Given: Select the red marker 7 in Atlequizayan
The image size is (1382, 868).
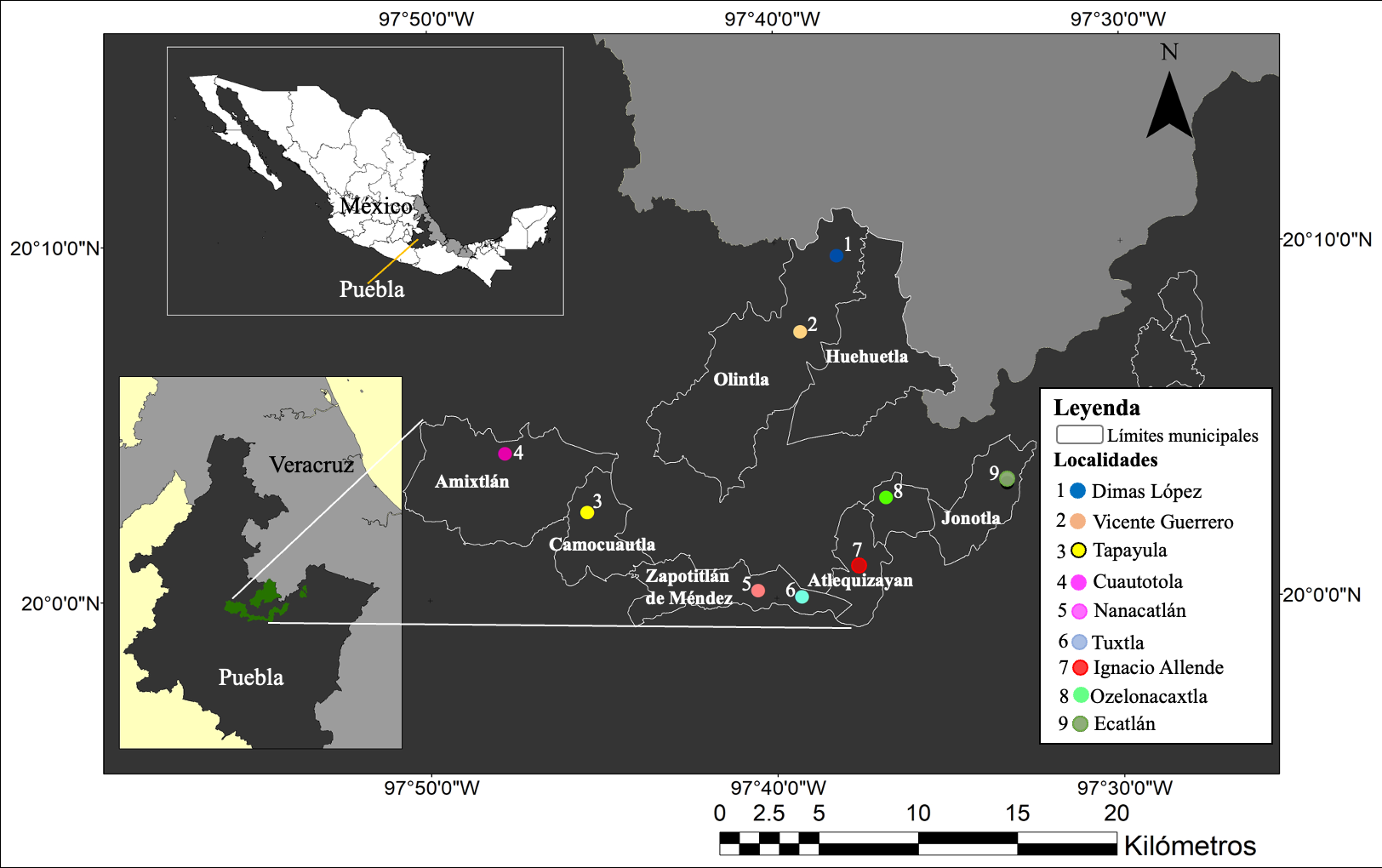Looking at the screenshot, I should point(859,565).
